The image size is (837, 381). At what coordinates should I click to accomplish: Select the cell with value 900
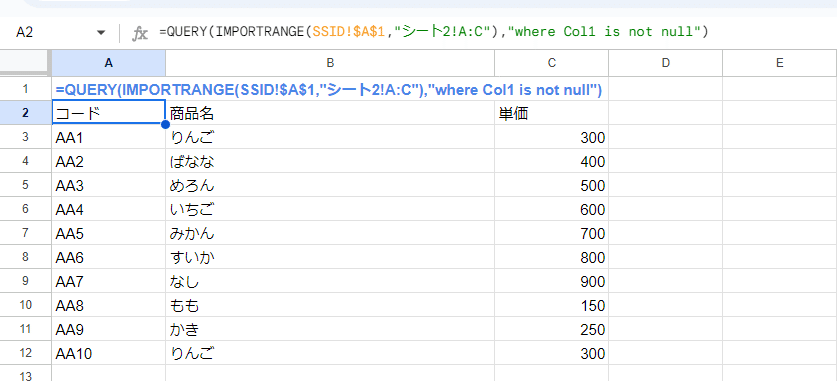coord(551,281)
